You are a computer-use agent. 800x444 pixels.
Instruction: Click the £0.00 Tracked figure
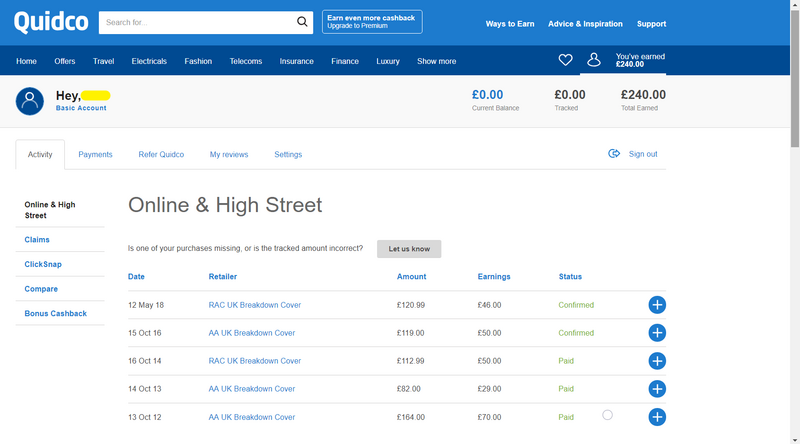pos(570,95)
